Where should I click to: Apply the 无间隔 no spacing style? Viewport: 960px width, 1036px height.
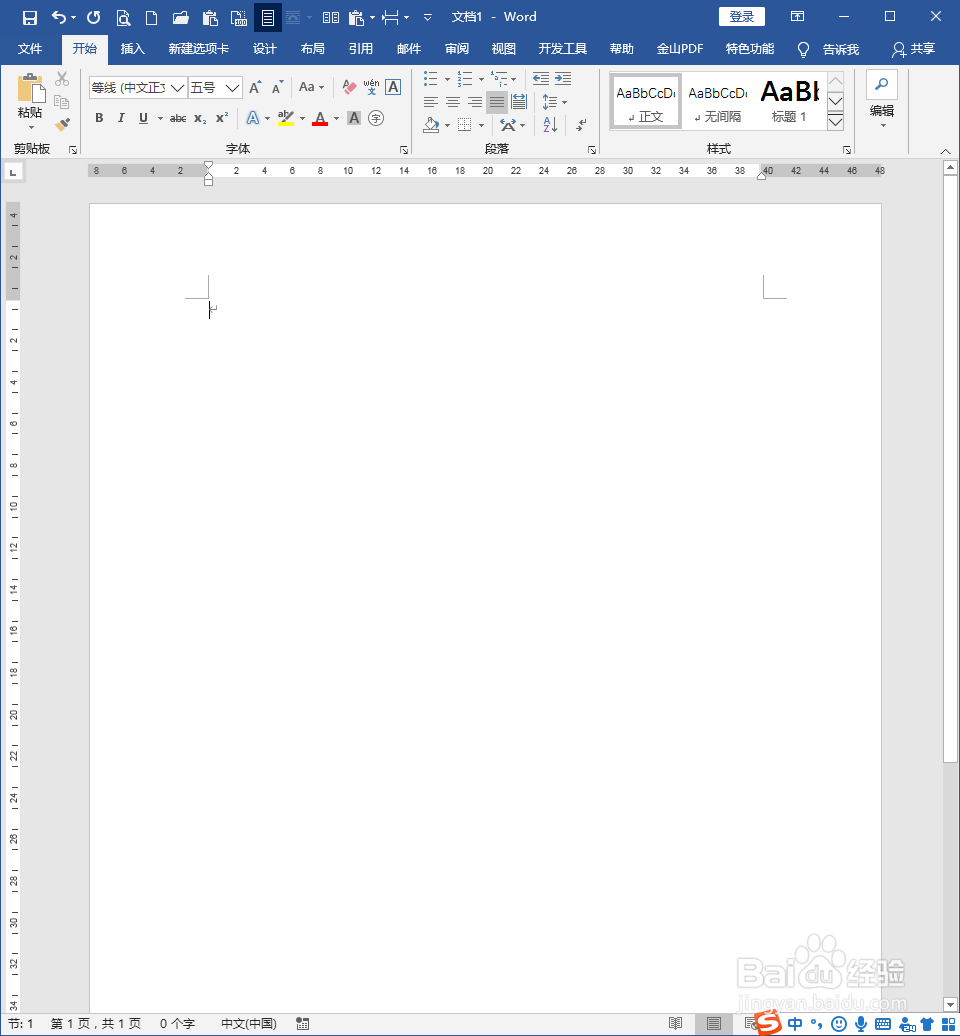(718, 101)
